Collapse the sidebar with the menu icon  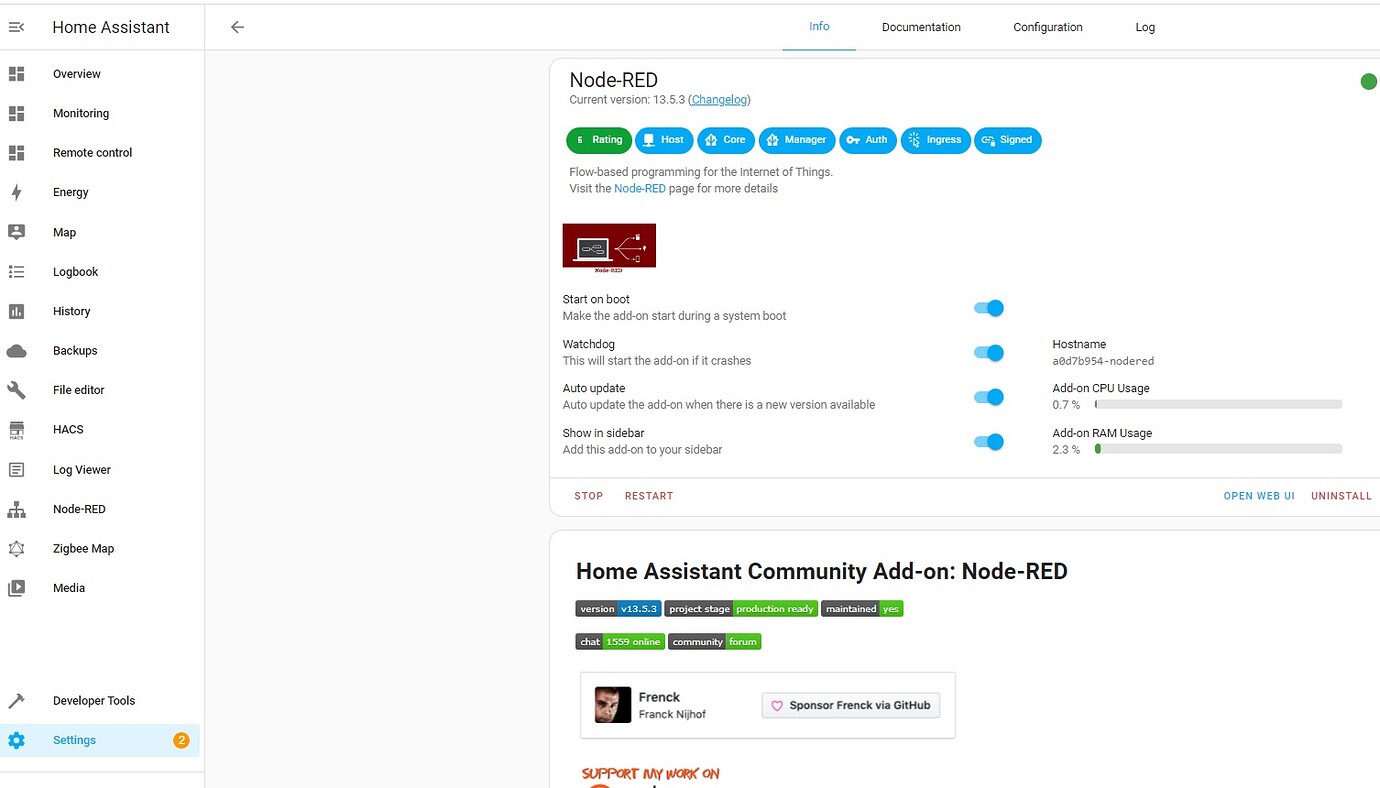[16, 27]
